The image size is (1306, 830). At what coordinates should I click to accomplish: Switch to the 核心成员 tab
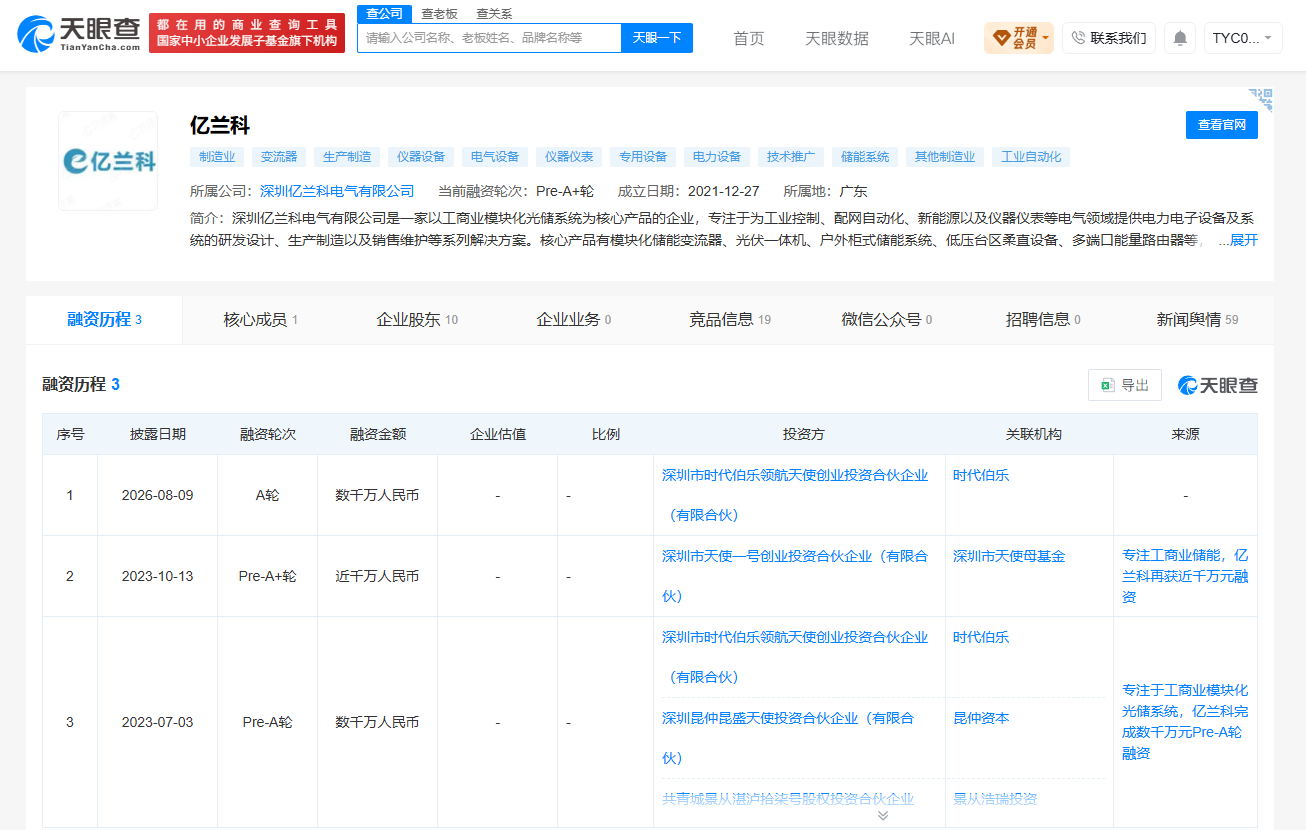[x=260, y=320]
